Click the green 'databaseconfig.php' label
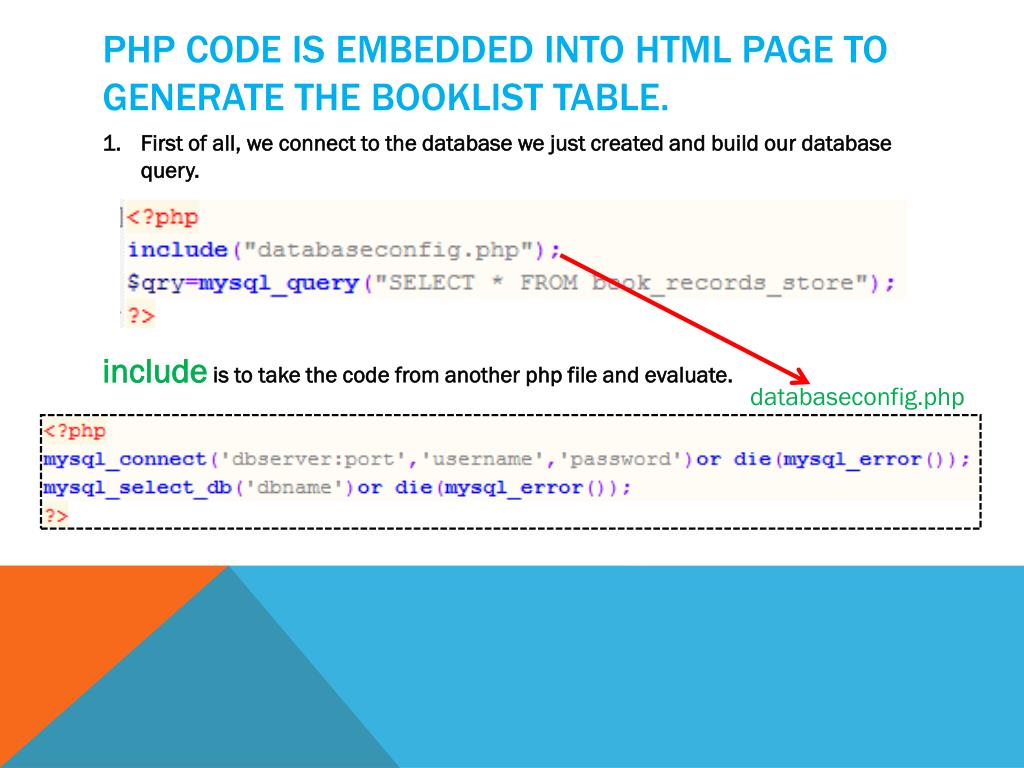Image resolution: width=1024 pixels, height=768 pixels. pyautogui.click(x=857, y=397)
